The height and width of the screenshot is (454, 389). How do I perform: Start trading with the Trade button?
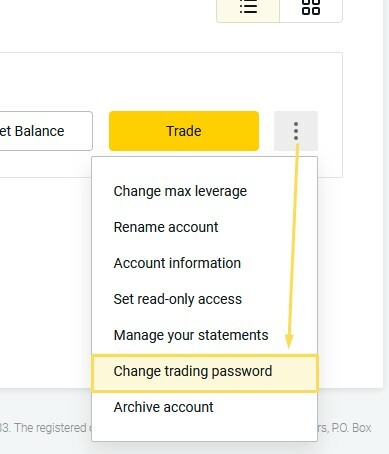click(x=184, y=131)
